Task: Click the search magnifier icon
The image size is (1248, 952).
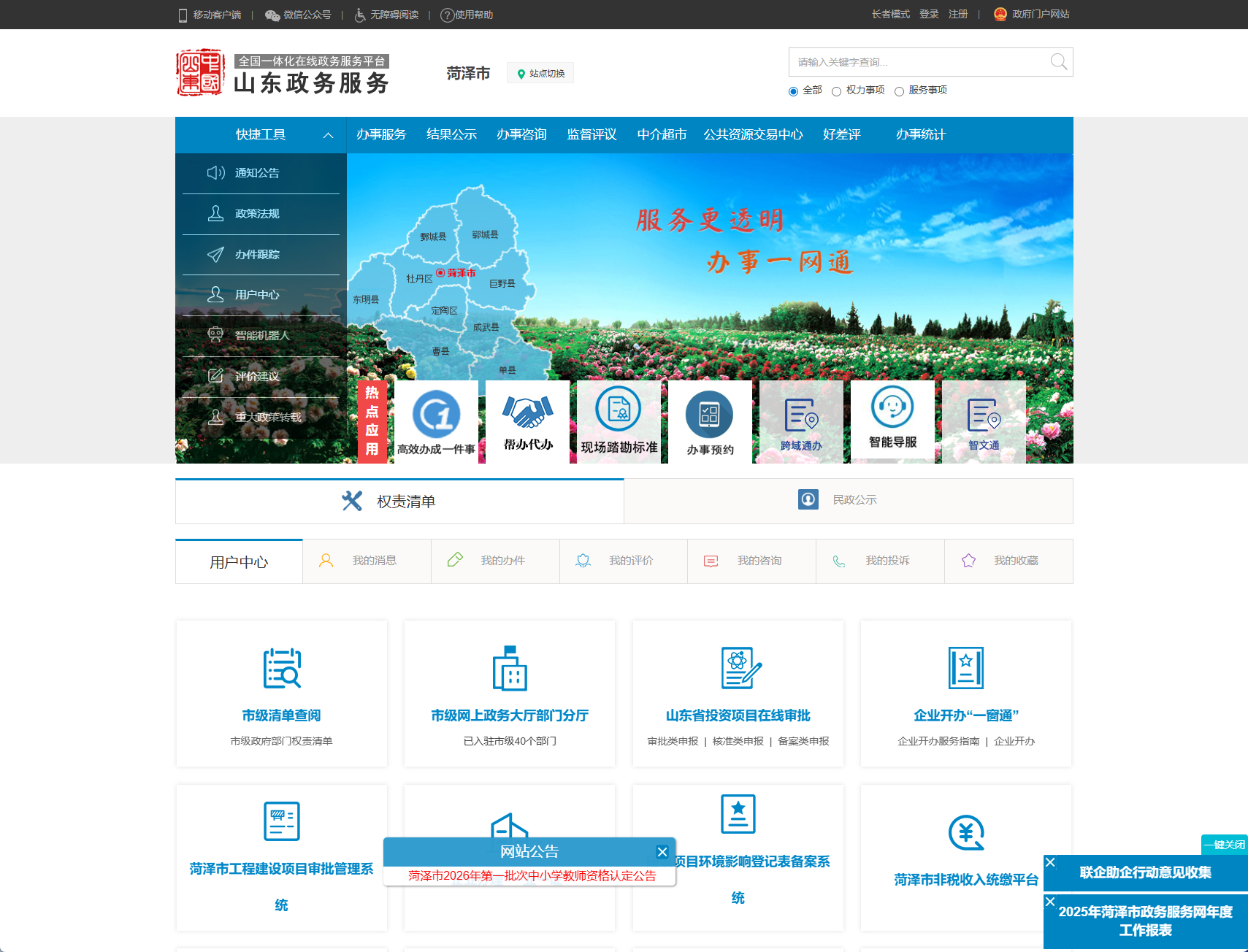Action: point(1058,62)
